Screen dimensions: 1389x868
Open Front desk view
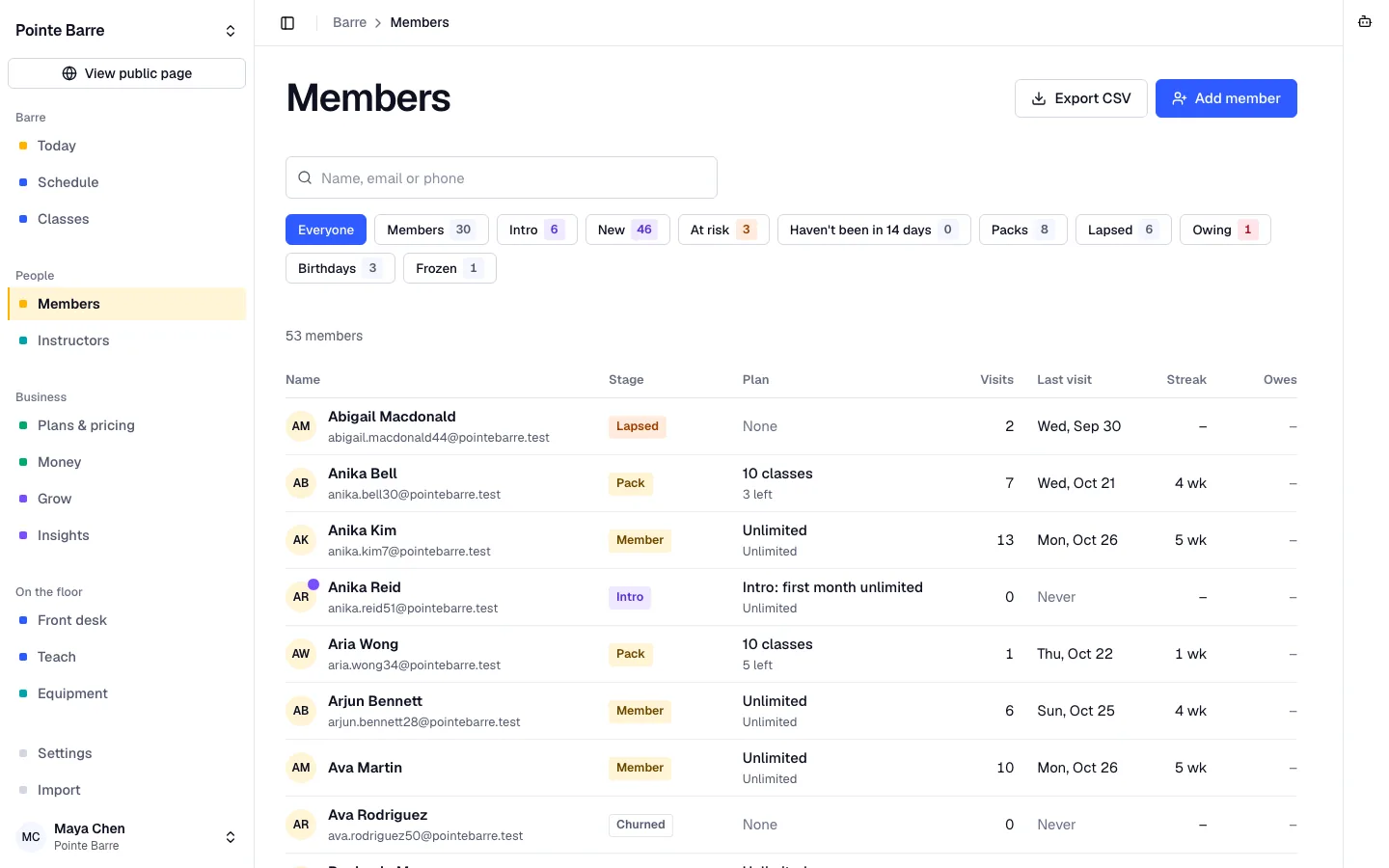(126, 620)
